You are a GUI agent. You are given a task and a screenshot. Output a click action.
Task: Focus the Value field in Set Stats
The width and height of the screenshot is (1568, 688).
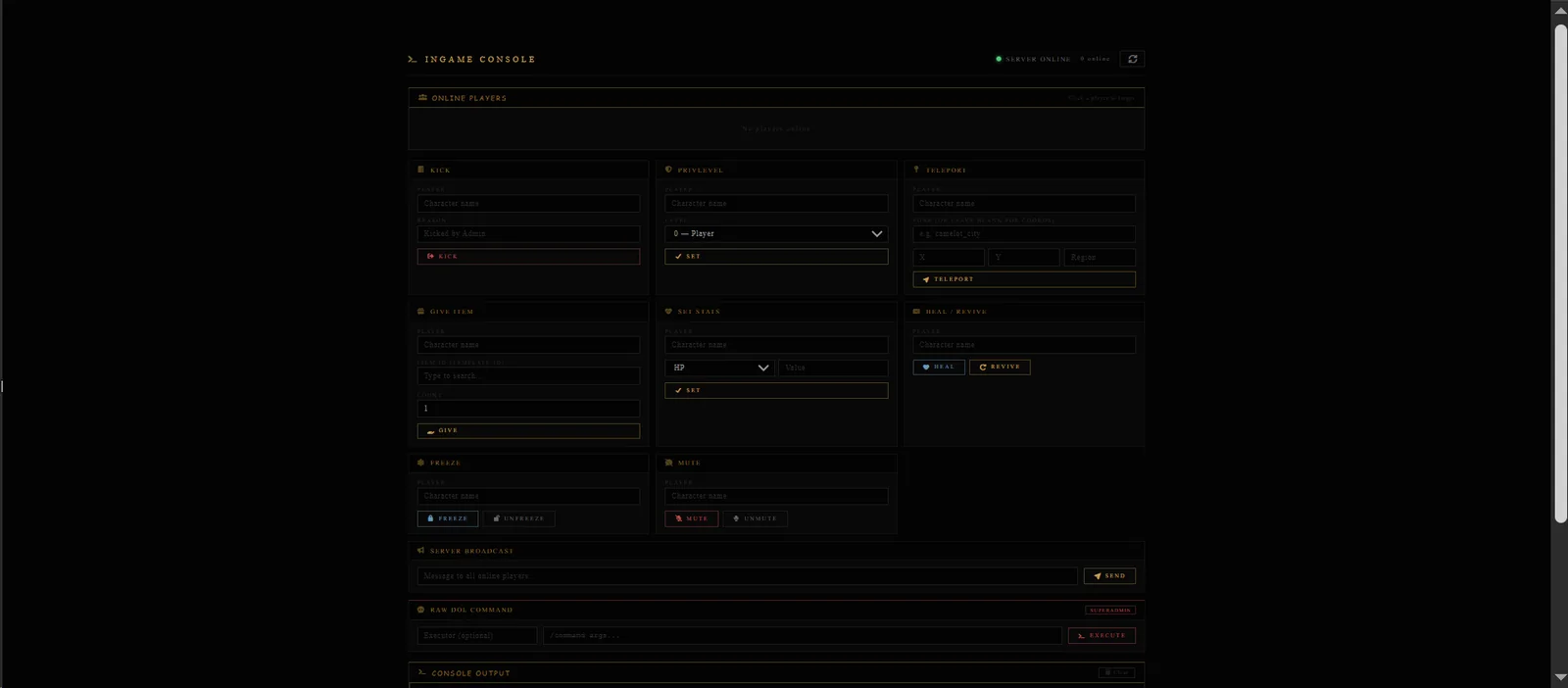(833, 368)
